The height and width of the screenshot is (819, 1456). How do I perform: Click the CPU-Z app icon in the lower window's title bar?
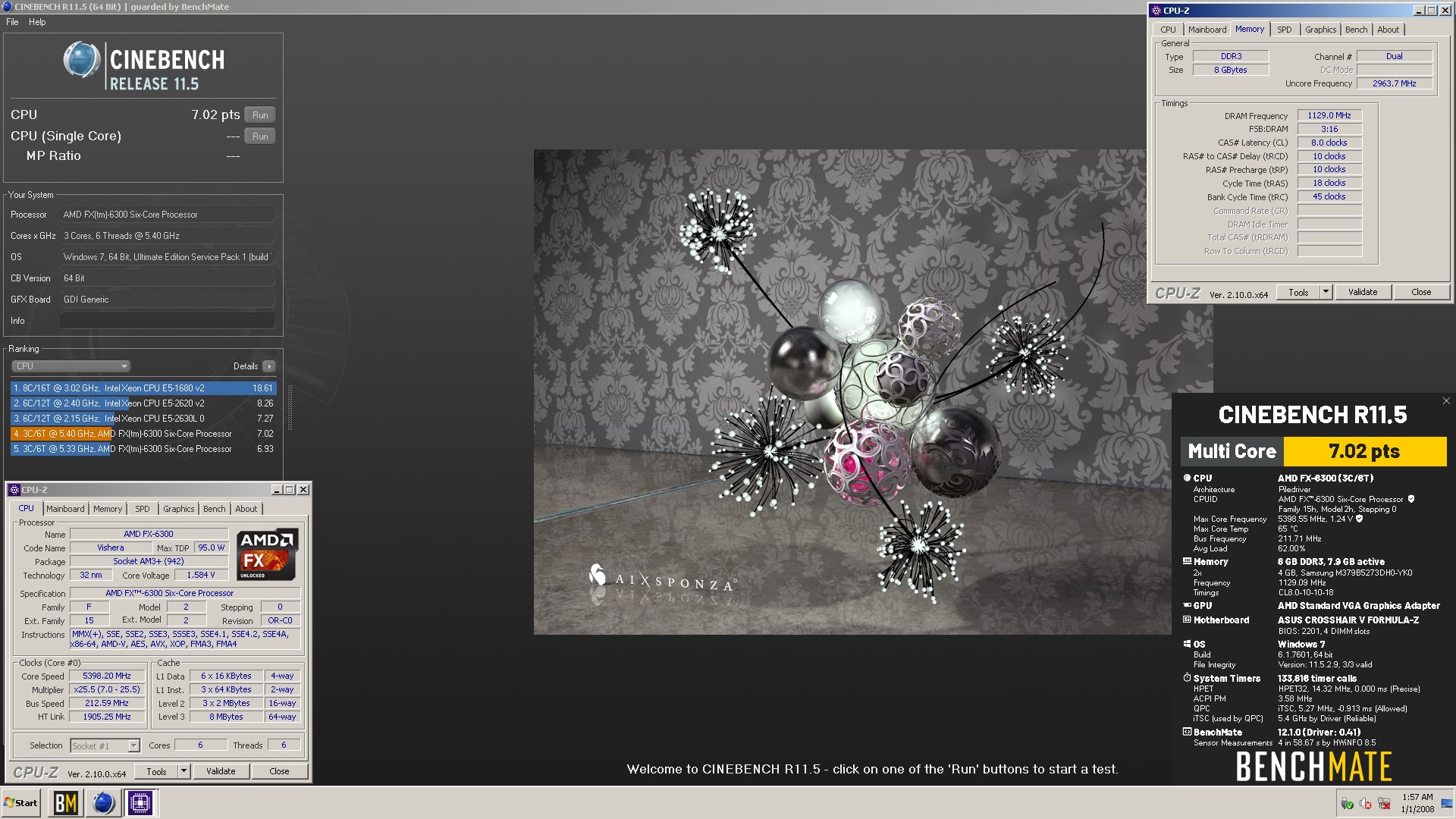pyautogui.click(x=15, y=490)
